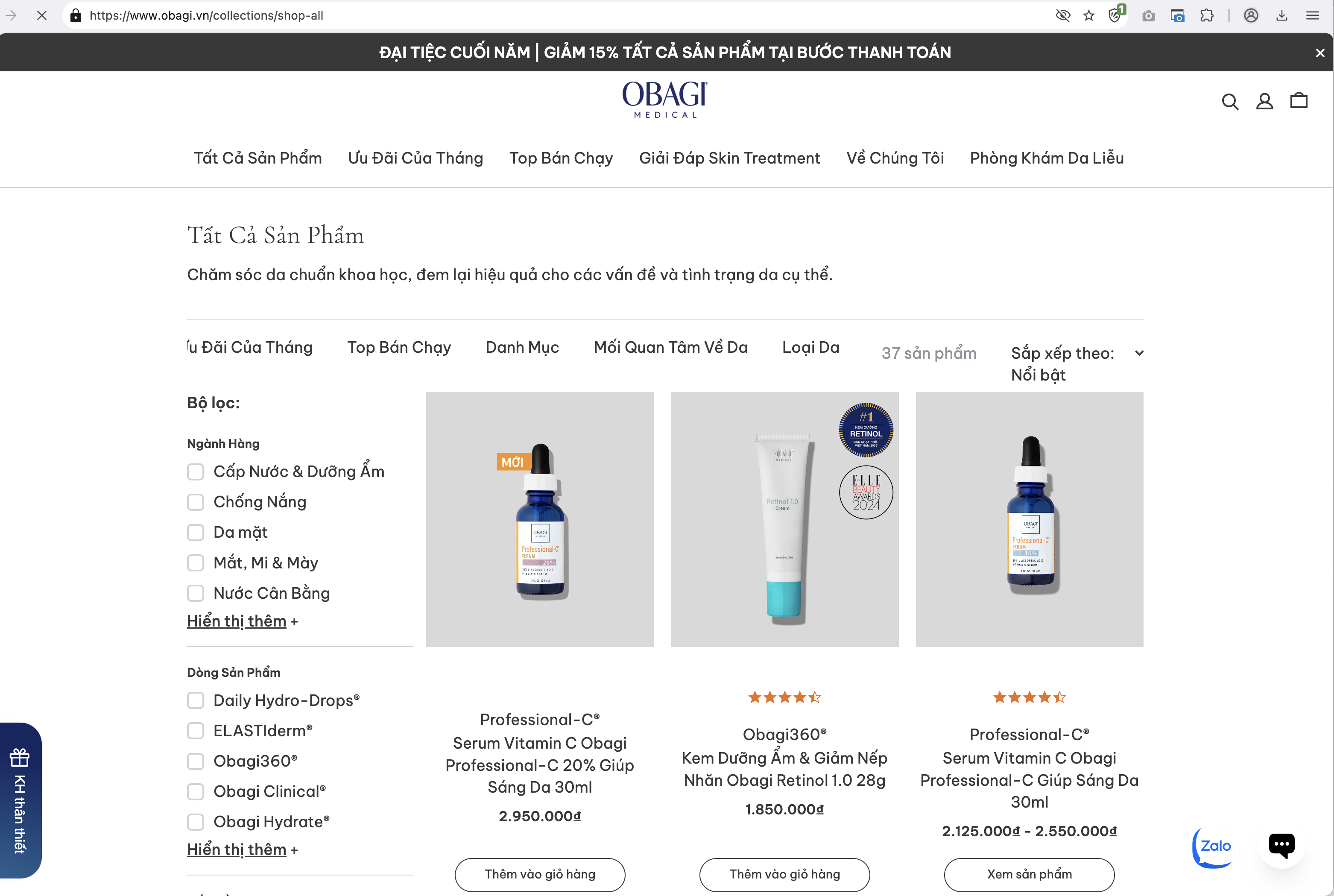Click the gift loyalty tab icon
Screen dimensions: 1334x896
[20, 758]
